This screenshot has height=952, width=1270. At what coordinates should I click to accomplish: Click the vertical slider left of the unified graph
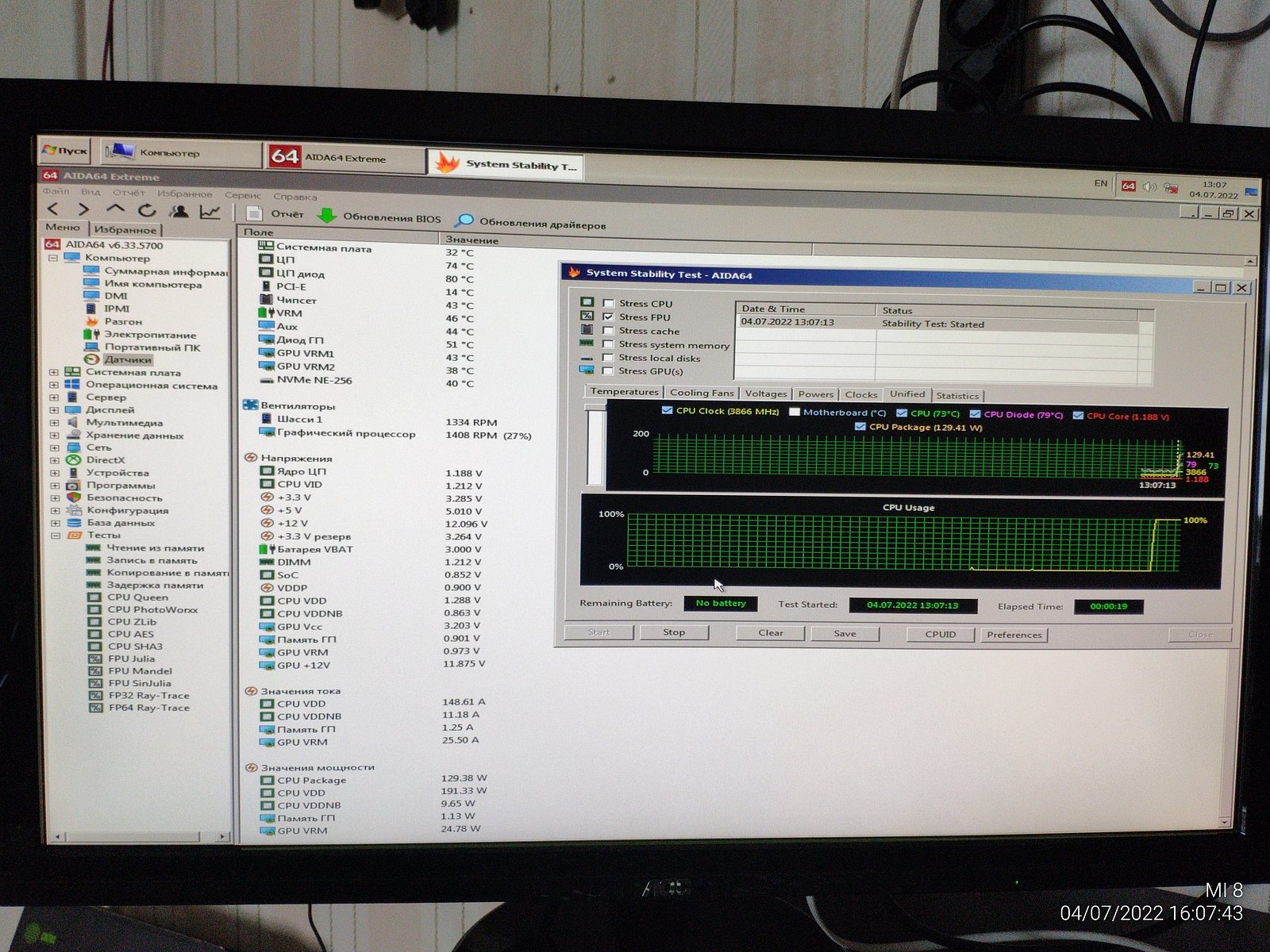pos(595,445)
